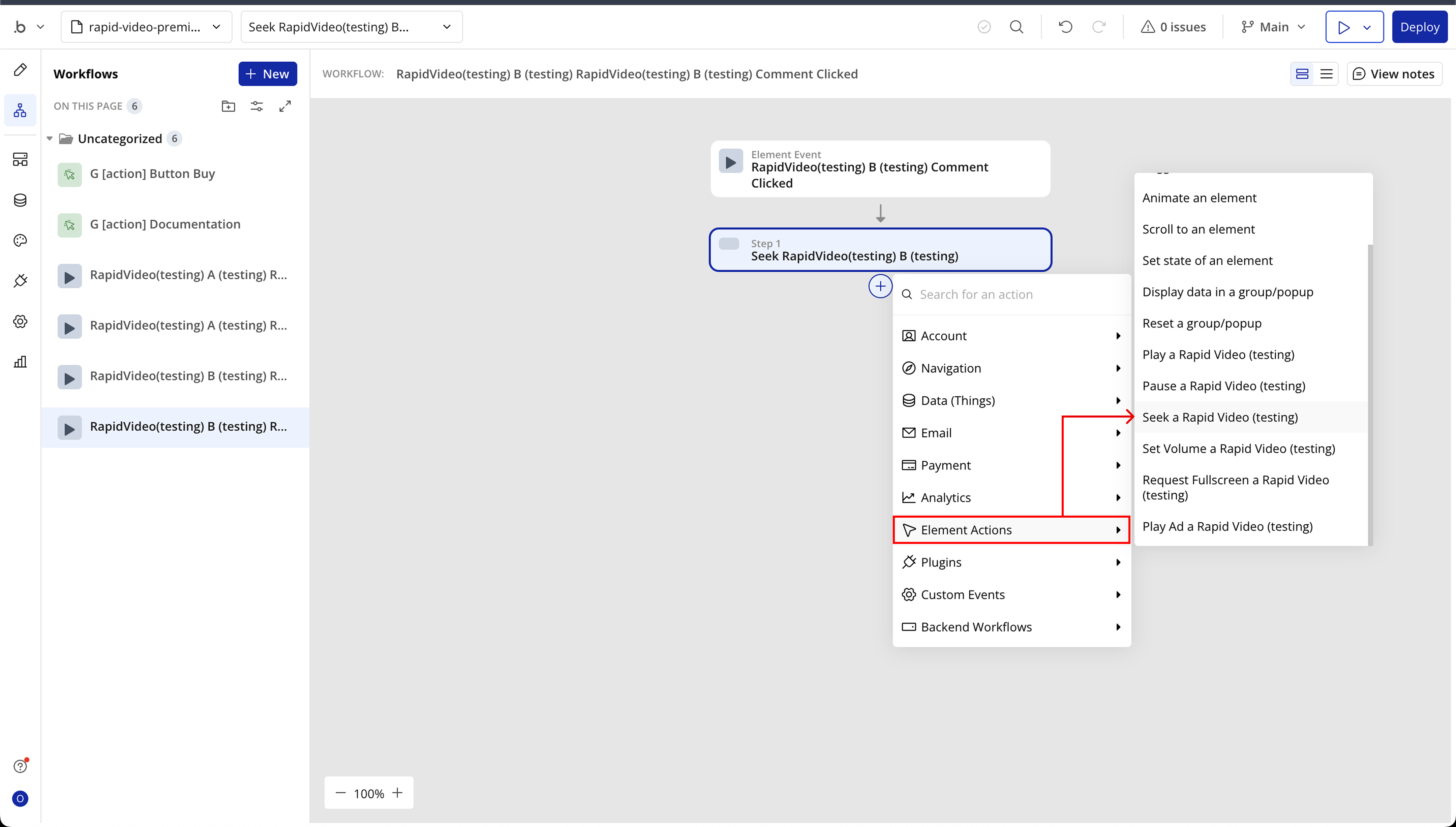
Task: Open the Styles palette icon in sidebar
Action: 21,240
